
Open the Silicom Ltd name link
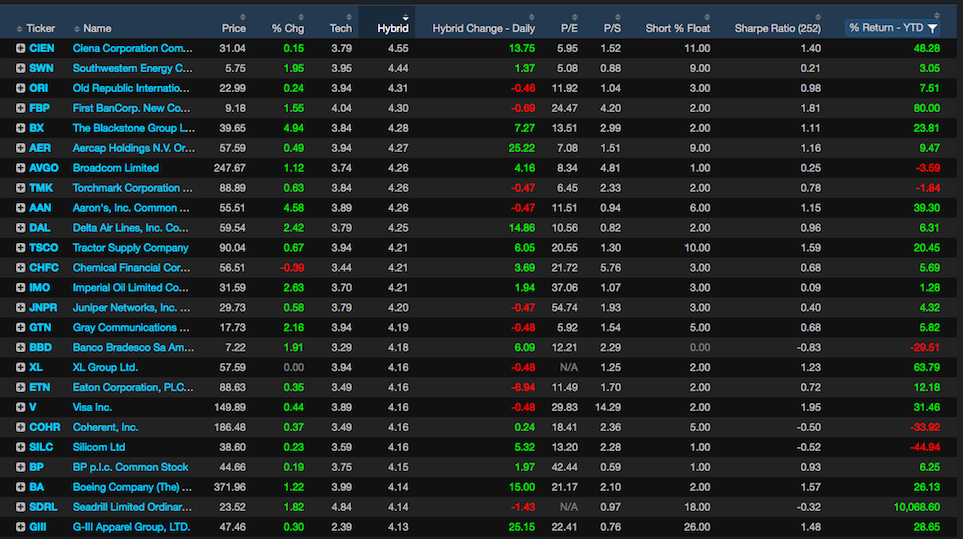coord(99,448)
